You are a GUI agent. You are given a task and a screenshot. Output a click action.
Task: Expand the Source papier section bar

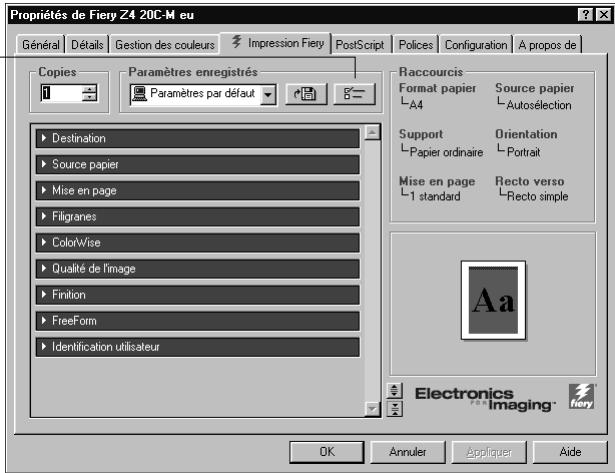tap(197, 164)
